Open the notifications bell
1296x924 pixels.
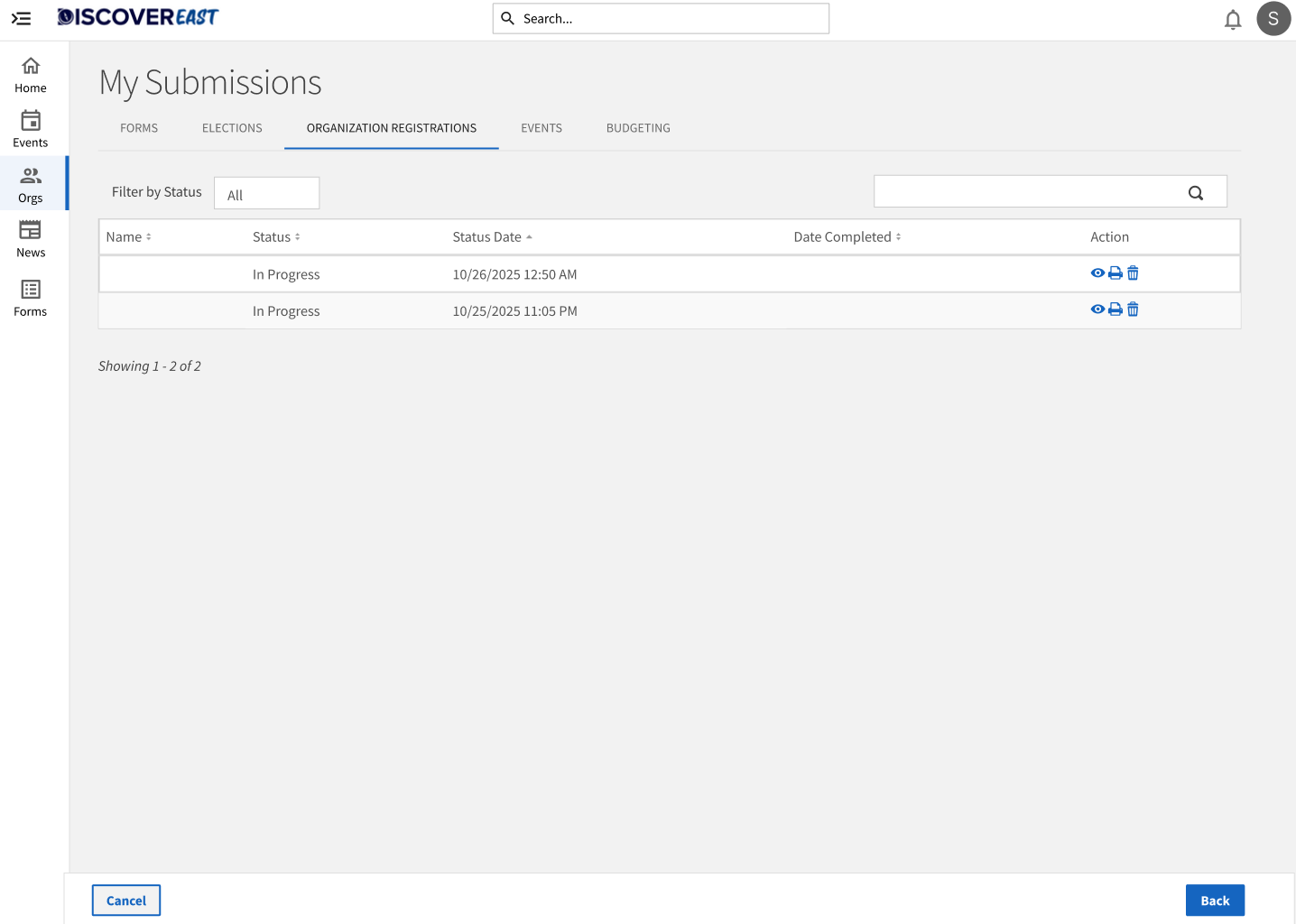1232,19
